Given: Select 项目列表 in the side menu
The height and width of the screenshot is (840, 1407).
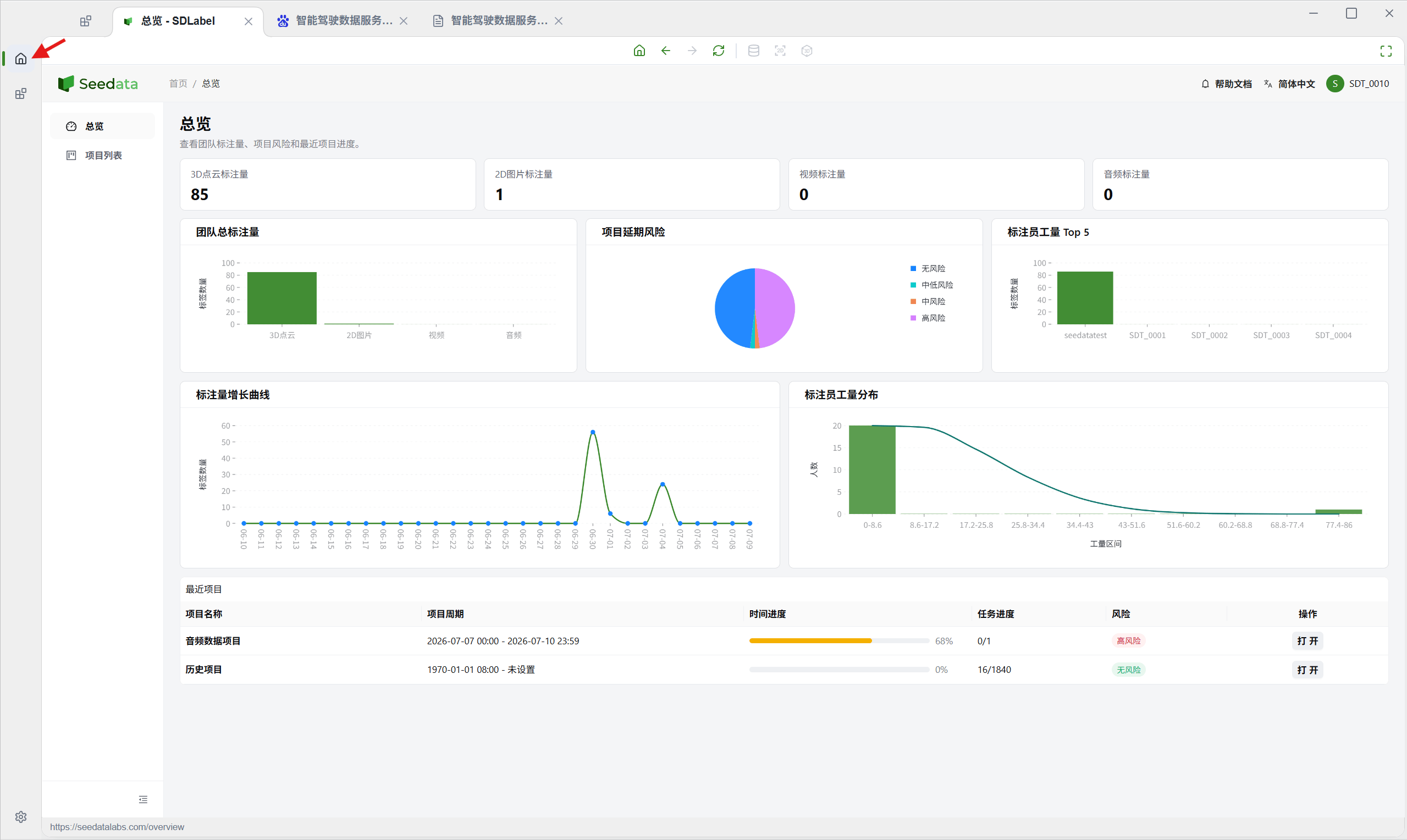Looking at the screenshot, I should pos(102,155).
